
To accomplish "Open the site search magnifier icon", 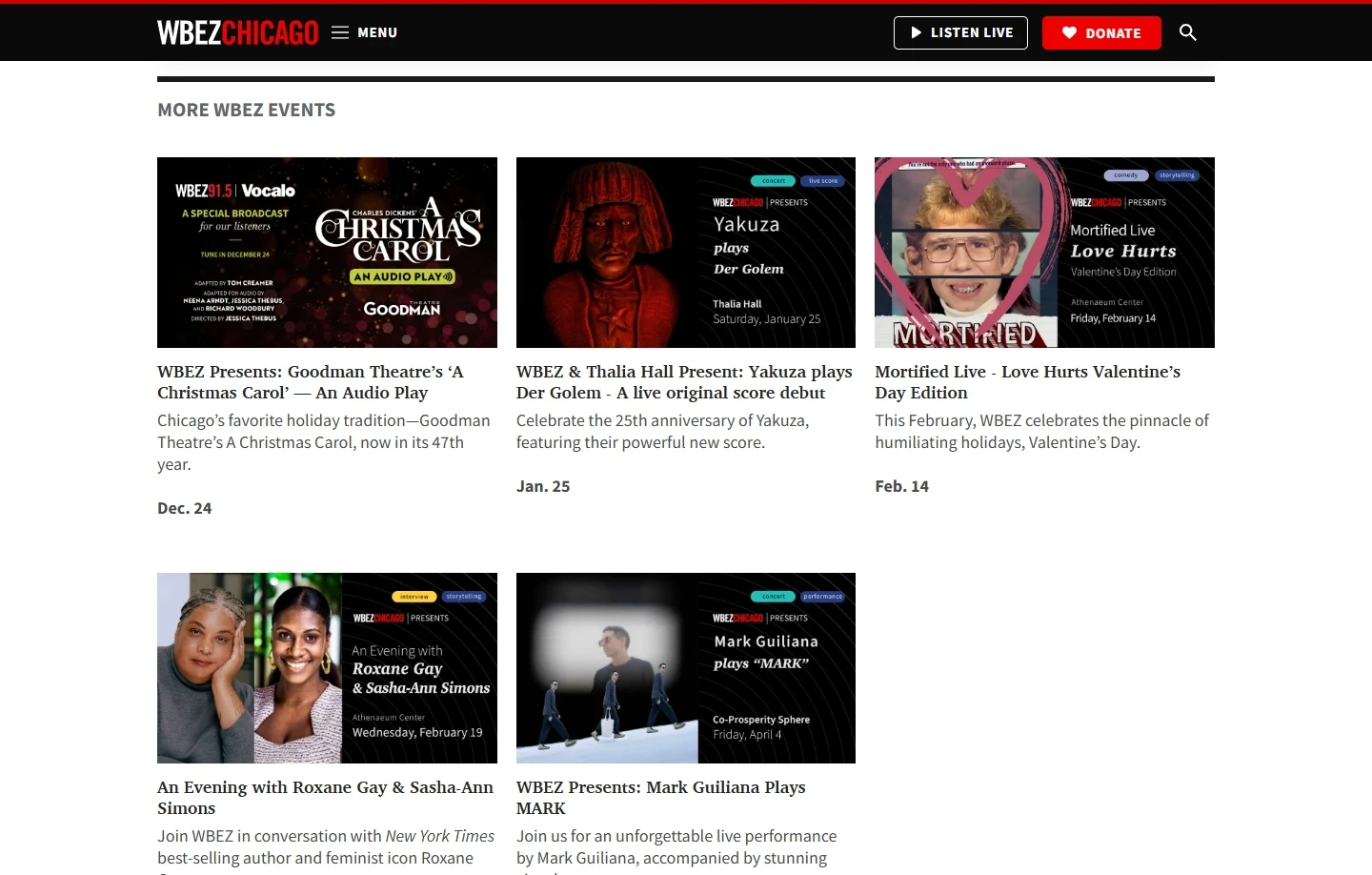I will [1187, 31].
